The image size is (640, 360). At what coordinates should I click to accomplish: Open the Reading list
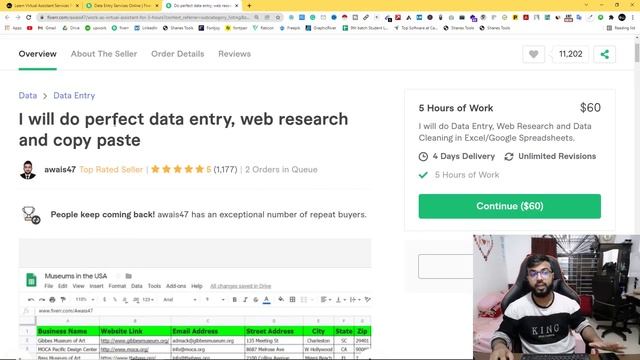pyautogui.click(x=621, y=28)
